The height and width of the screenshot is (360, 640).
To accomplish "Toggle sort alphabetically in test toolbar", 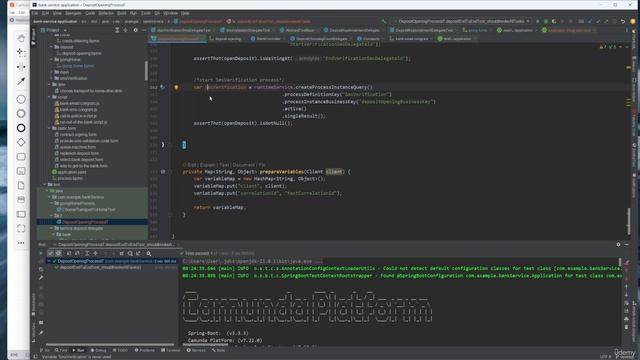I will click(x=69, y=253).
